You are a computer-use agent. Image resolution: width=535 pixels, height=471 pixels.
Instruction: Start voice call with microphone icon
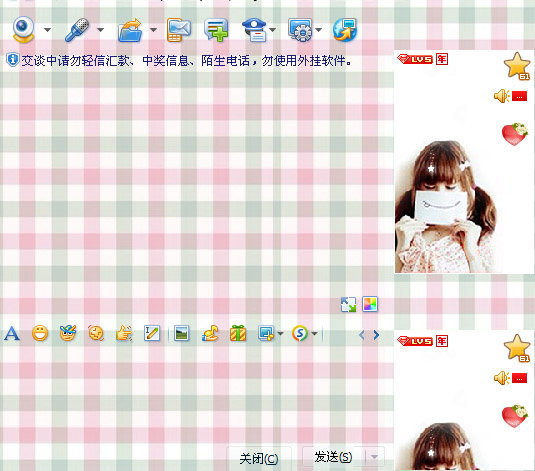pyautogui.click(x=77, y=30)
